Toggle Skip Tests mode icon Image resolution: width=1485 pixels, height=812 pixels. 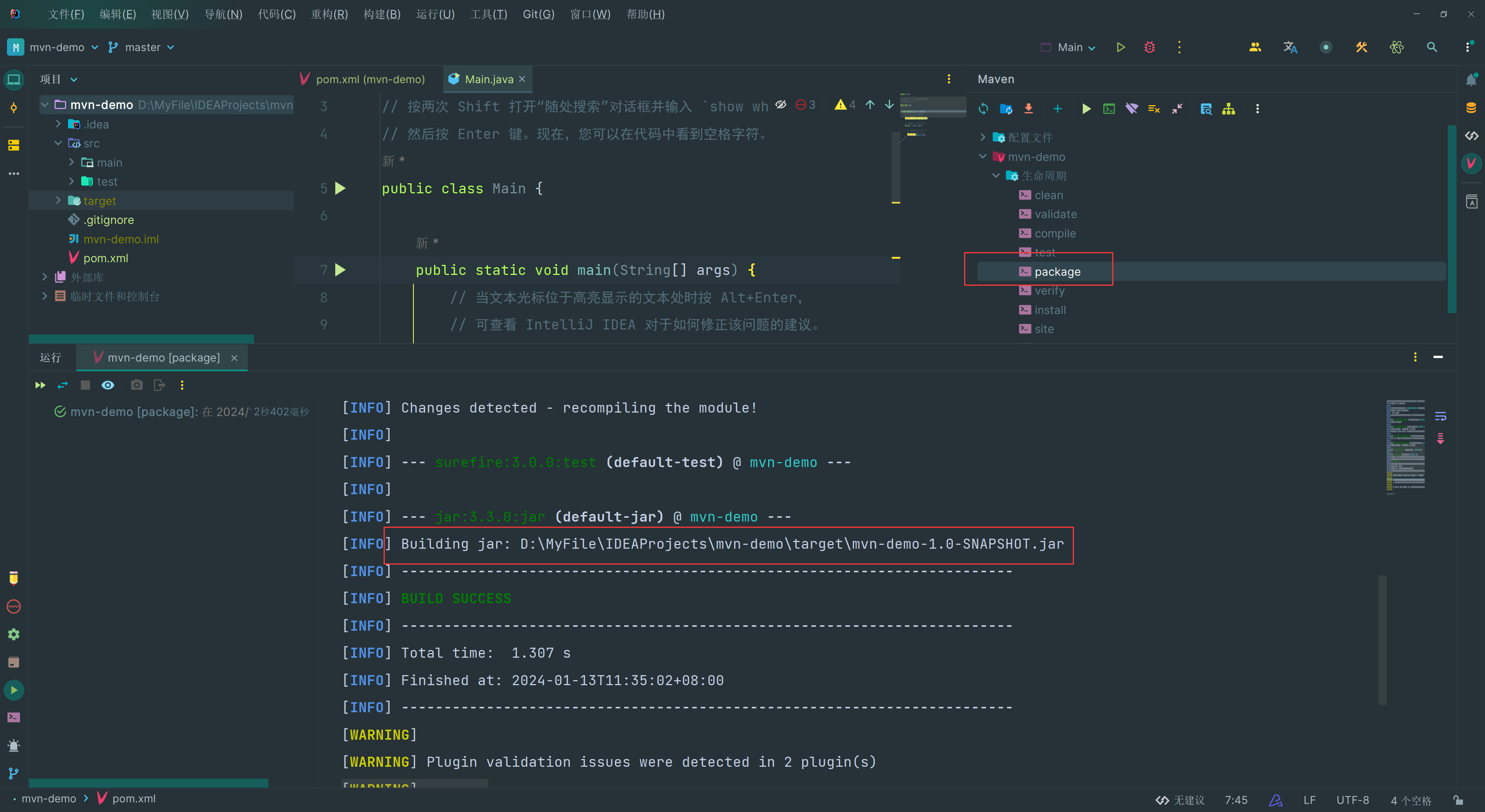tap(1154, 109)
